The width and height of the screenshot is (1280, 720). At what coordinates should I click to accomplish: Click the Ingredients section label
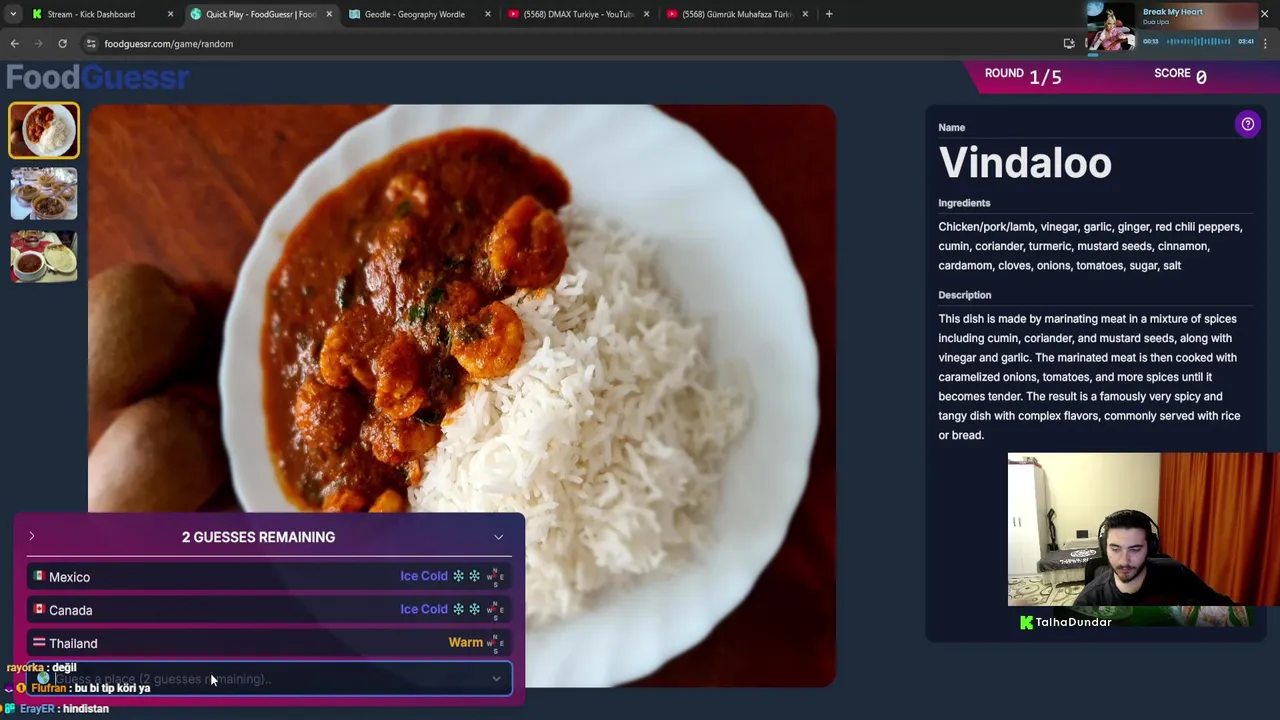coord(964,203)
